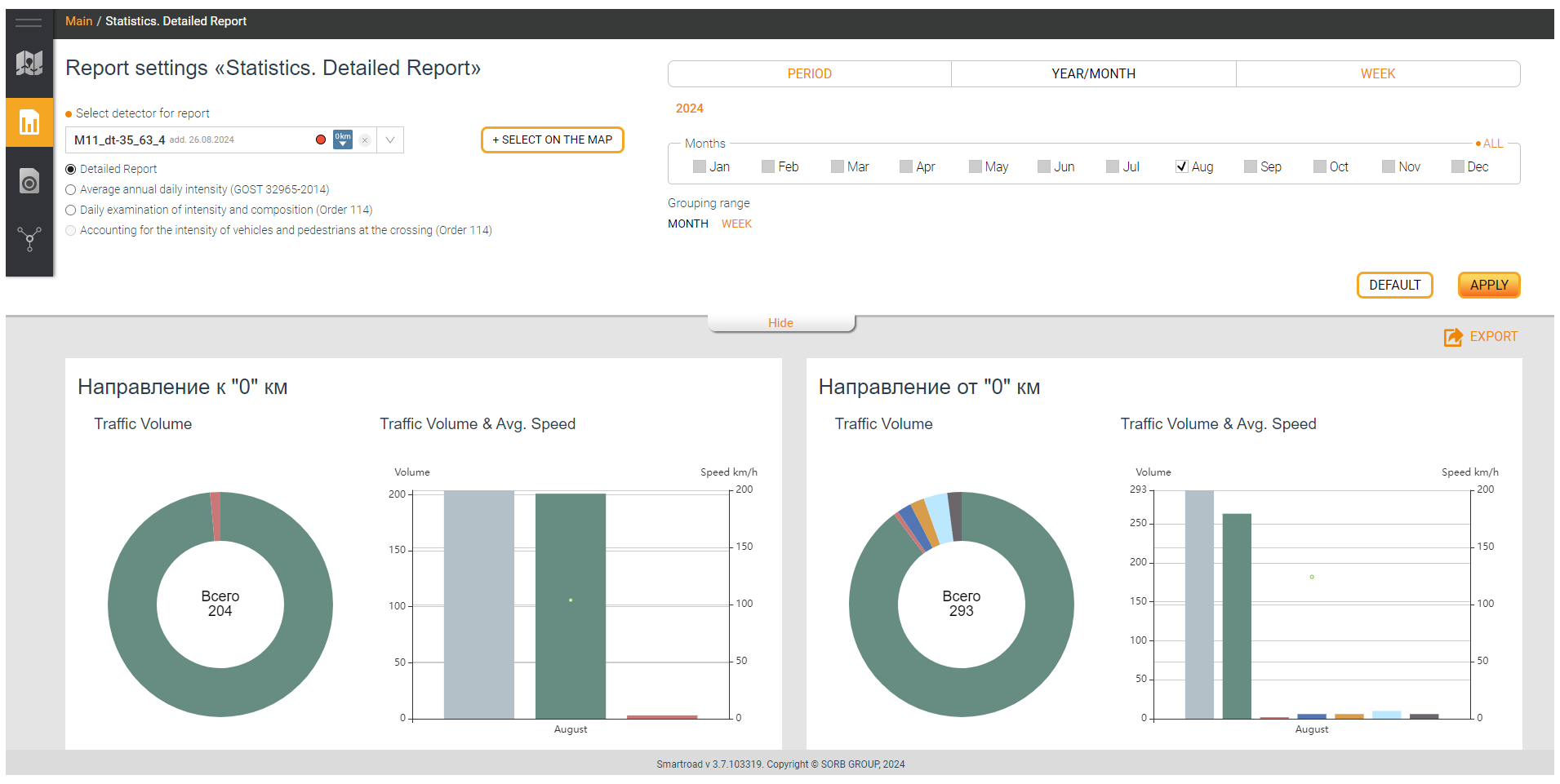Click the grey August bar in the left chart
The width and height of the screenshot is (1560, 784).
point(479,605)
